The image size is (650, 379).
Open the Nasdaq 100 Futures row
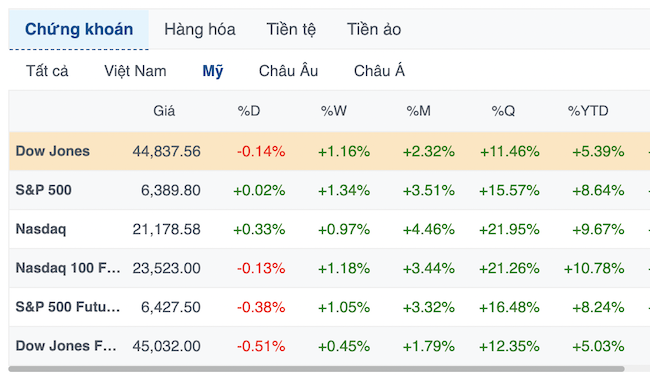click(x=329, y=268)
